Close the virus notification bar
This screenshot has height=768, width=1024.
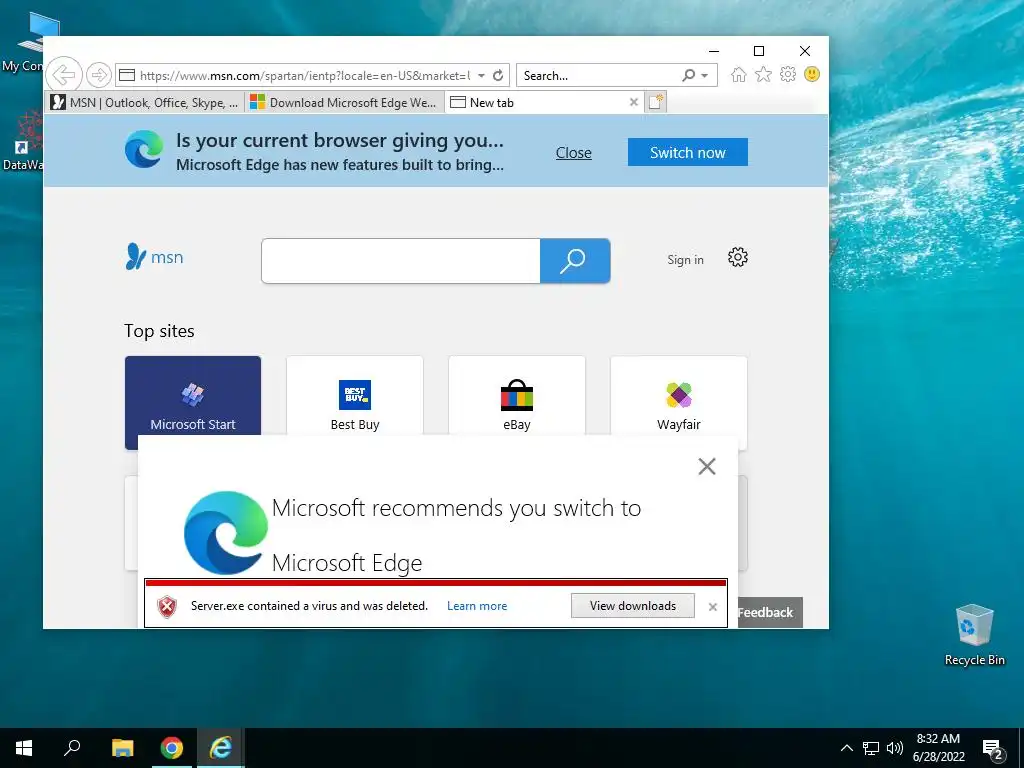(x=712, y=607)
